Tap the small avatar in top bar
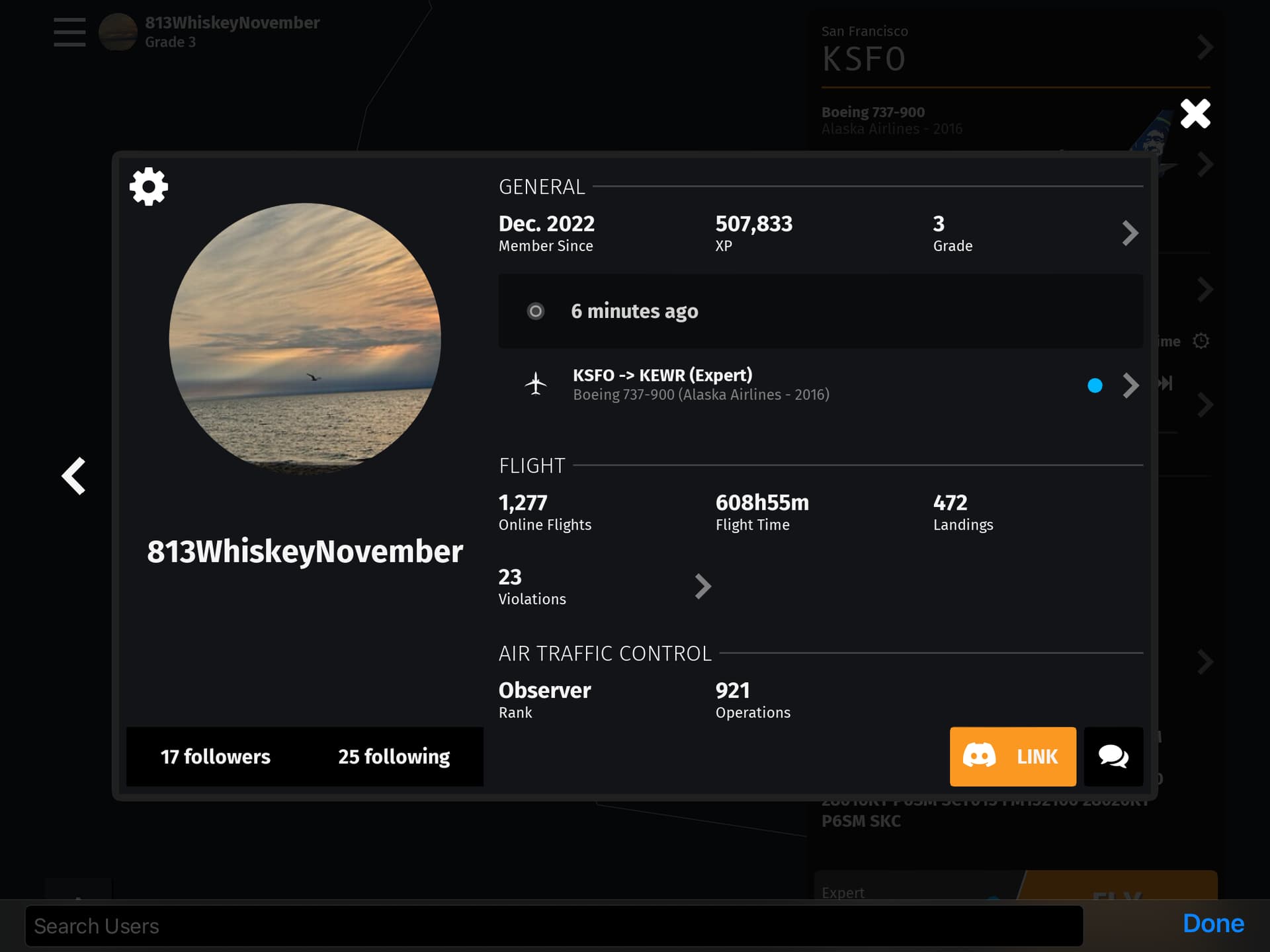This screenshot has width=1270, height=952. coord(118,32)
